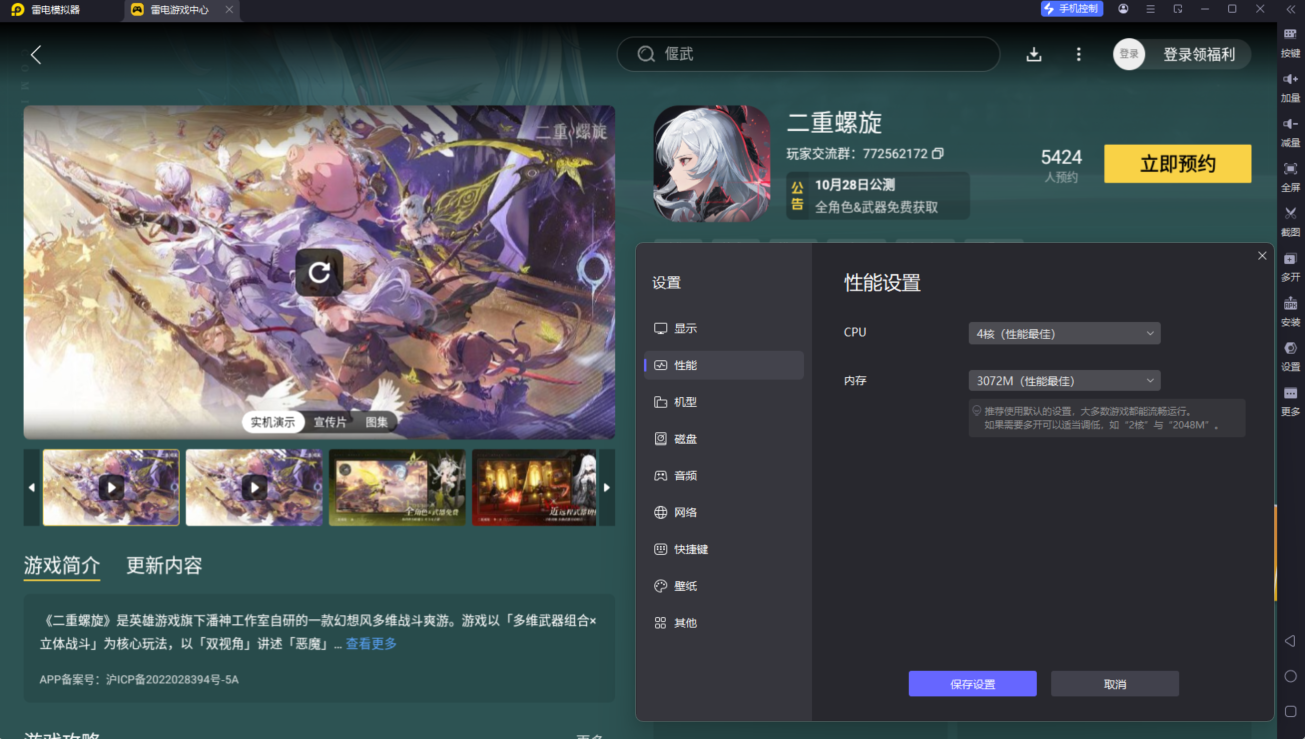Select first video thumbnail in gallery strip
Viewport: 1305px width, 739px height.
click(111, 487)
